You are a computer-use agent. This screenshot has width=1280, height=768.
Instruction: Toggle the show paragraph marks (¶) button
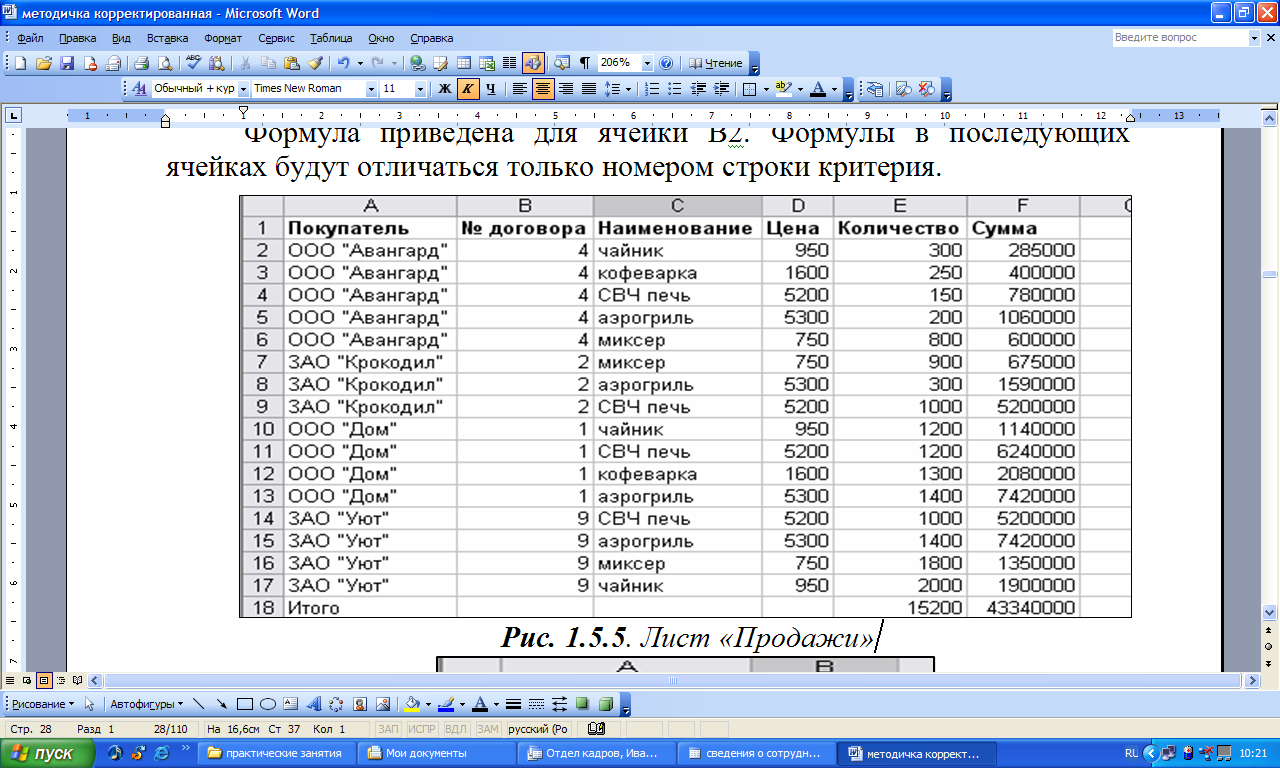[x=585, y=63]
